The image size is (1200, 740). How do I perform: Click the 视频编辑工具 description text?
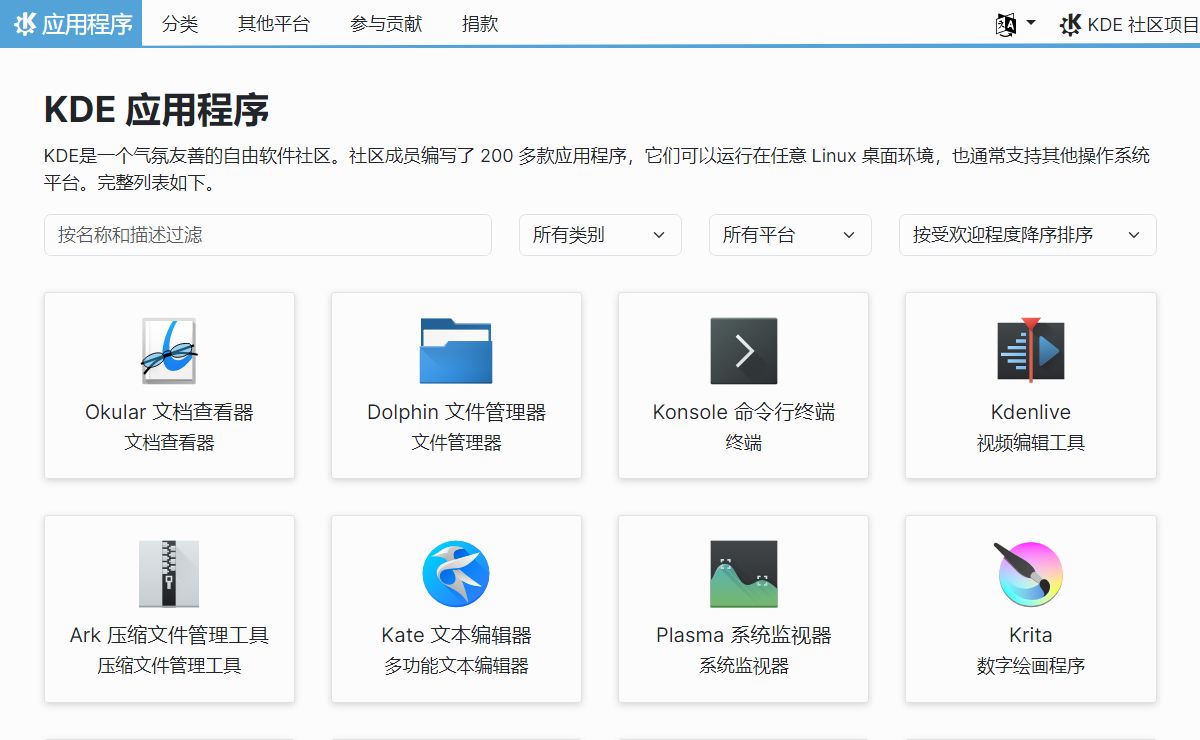coord(1030,443)
